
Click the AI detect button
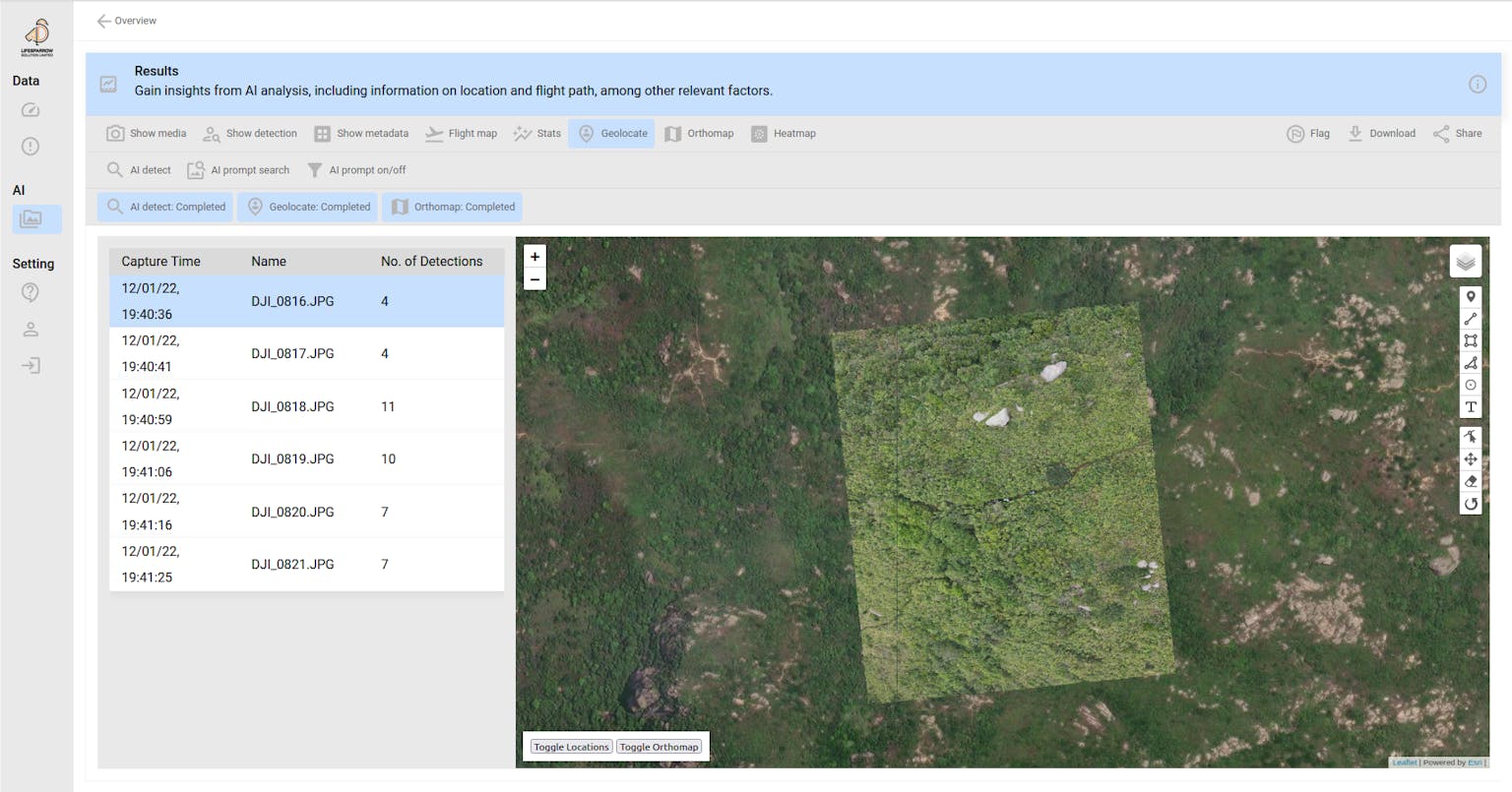pos(139,170)
